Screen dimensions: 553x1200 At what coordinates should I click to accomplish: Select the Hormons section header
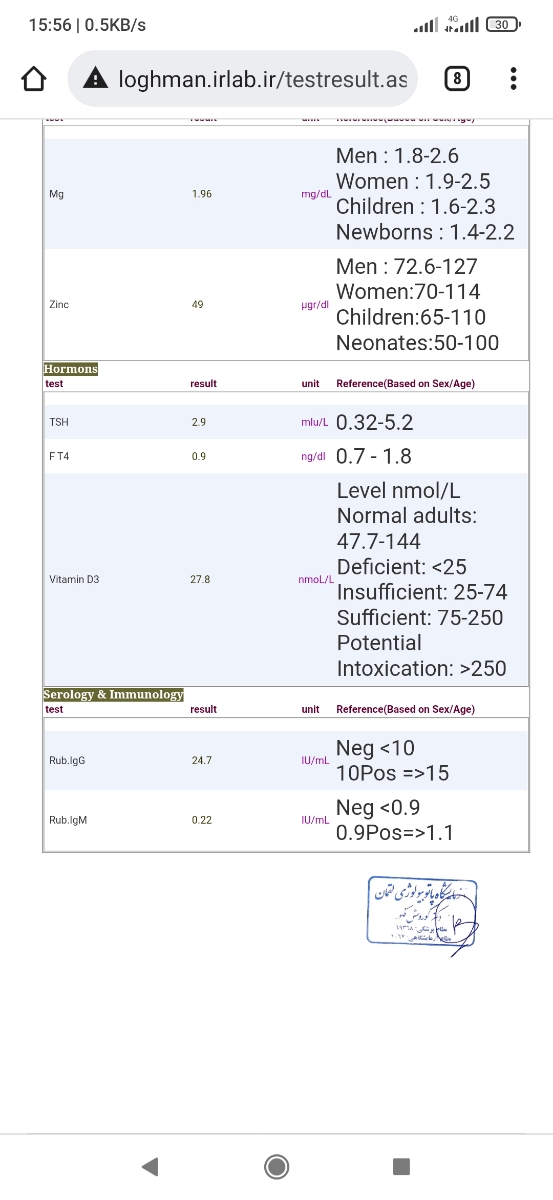coord(71,368)
